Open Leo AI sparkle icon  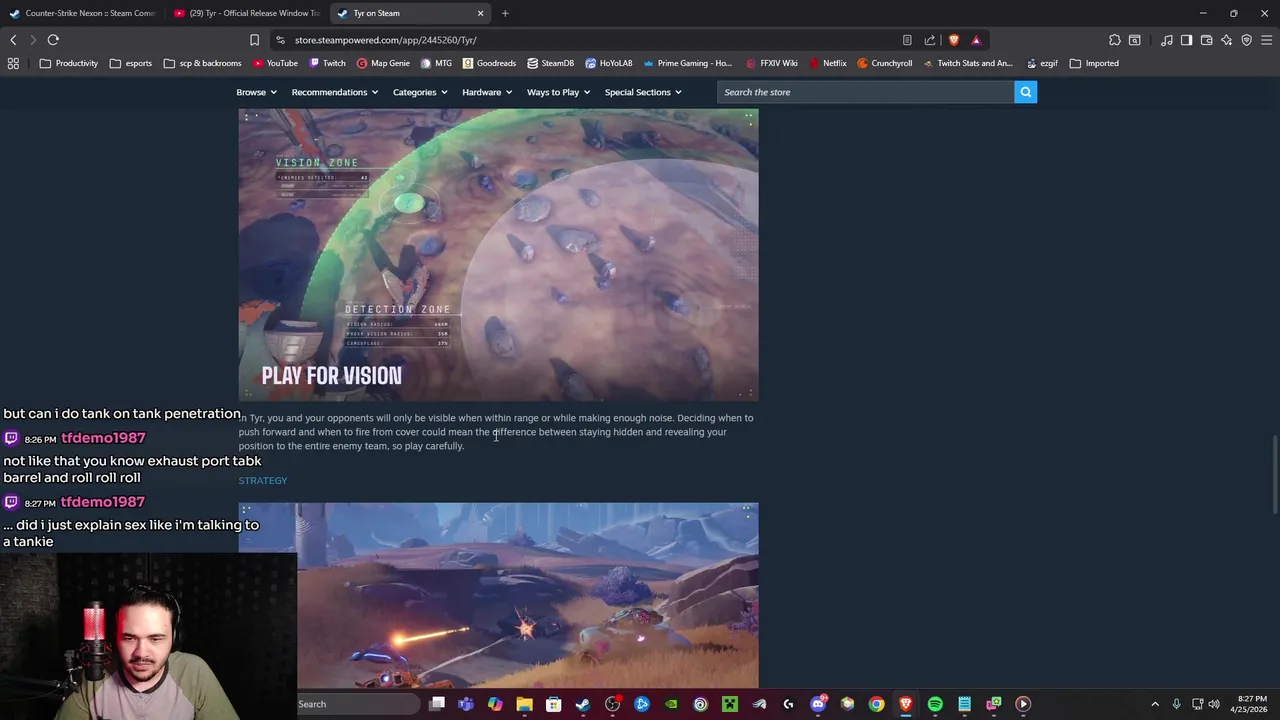[x=1227, y=40]
